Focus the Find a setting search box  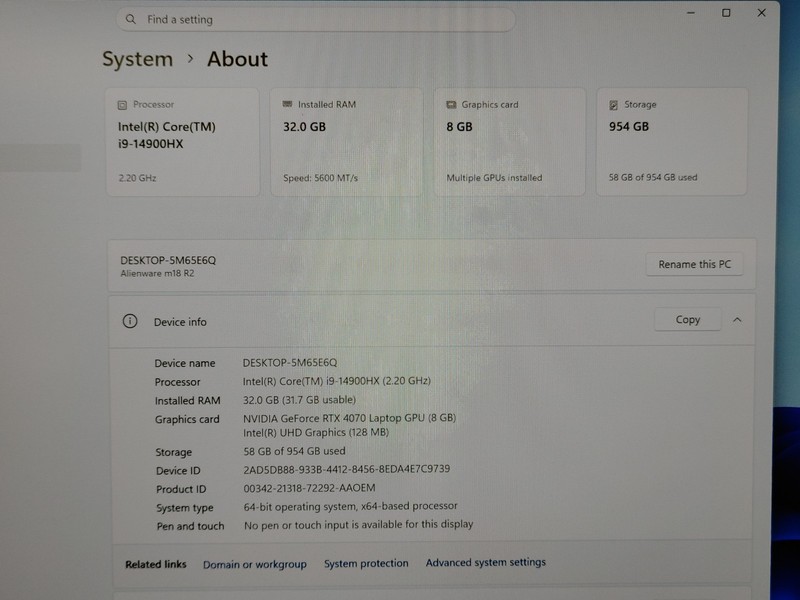pos(315,19)
